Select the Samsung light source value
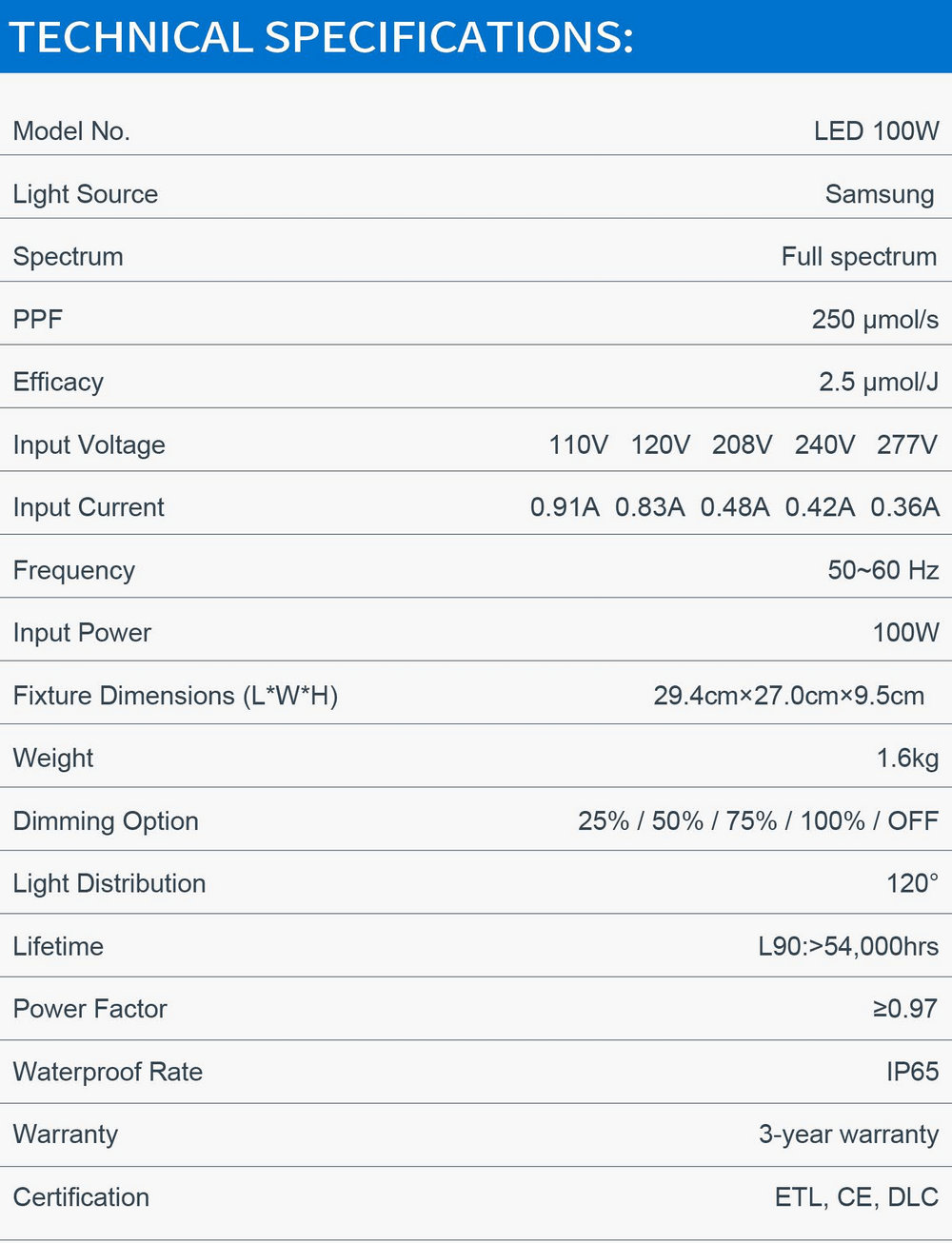Viewport: 952px width, 1243px height. (880, 195)
